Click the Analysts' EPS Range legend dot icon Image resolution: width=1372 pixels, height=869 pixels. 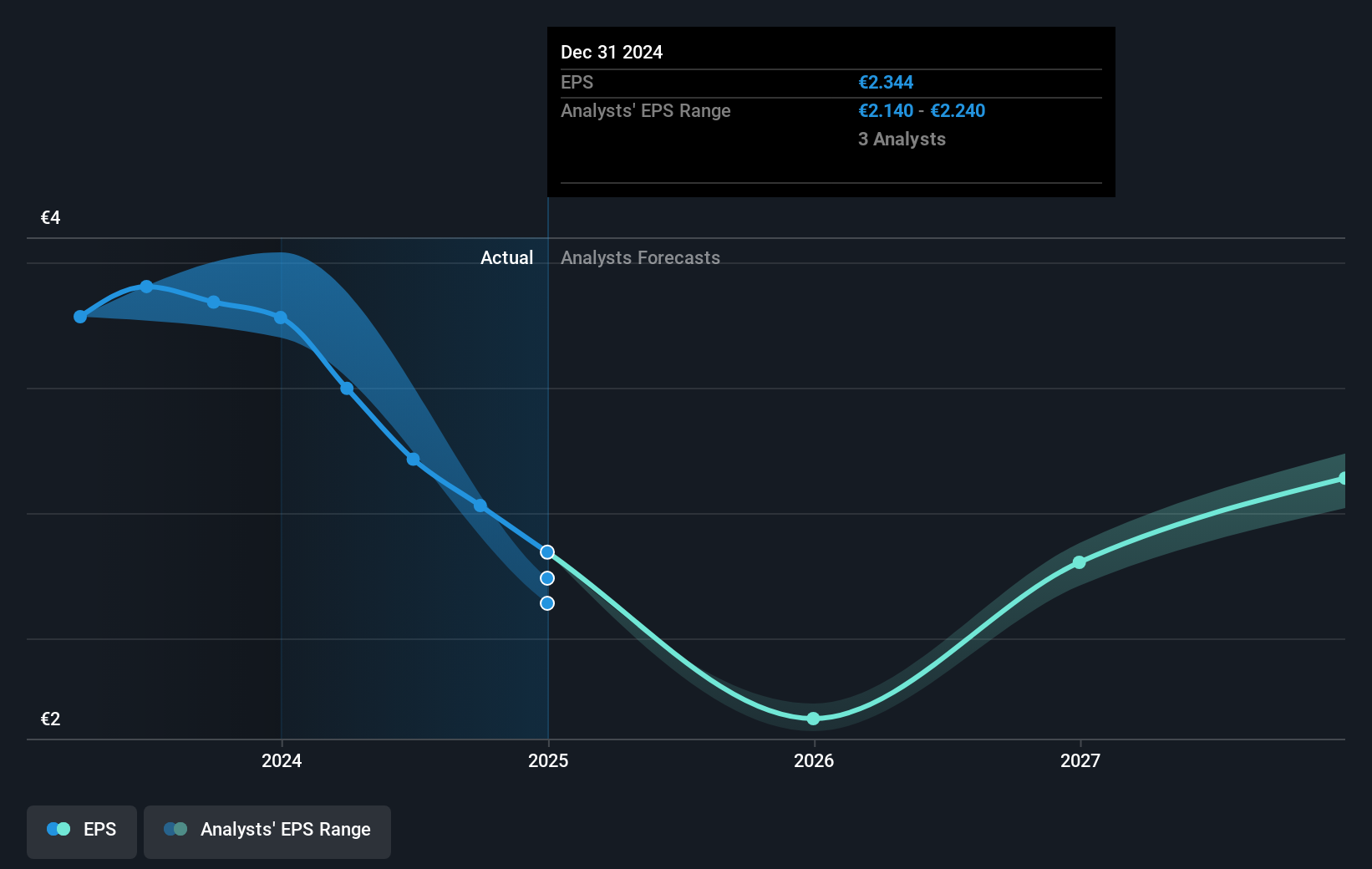(x=175, y=828)
